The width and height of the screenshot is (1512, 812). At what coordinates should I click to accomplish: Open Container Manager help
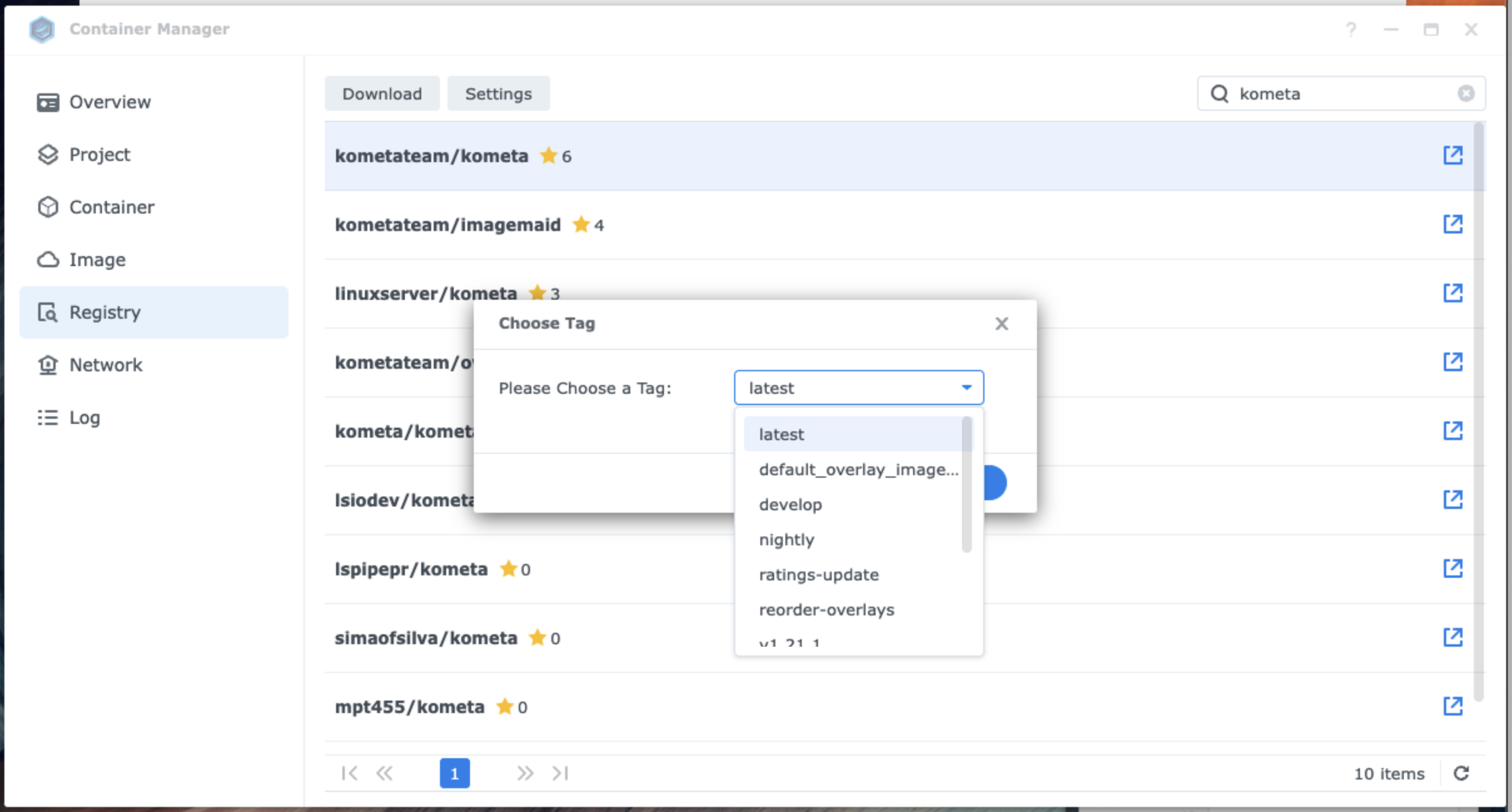[1351, 29]
